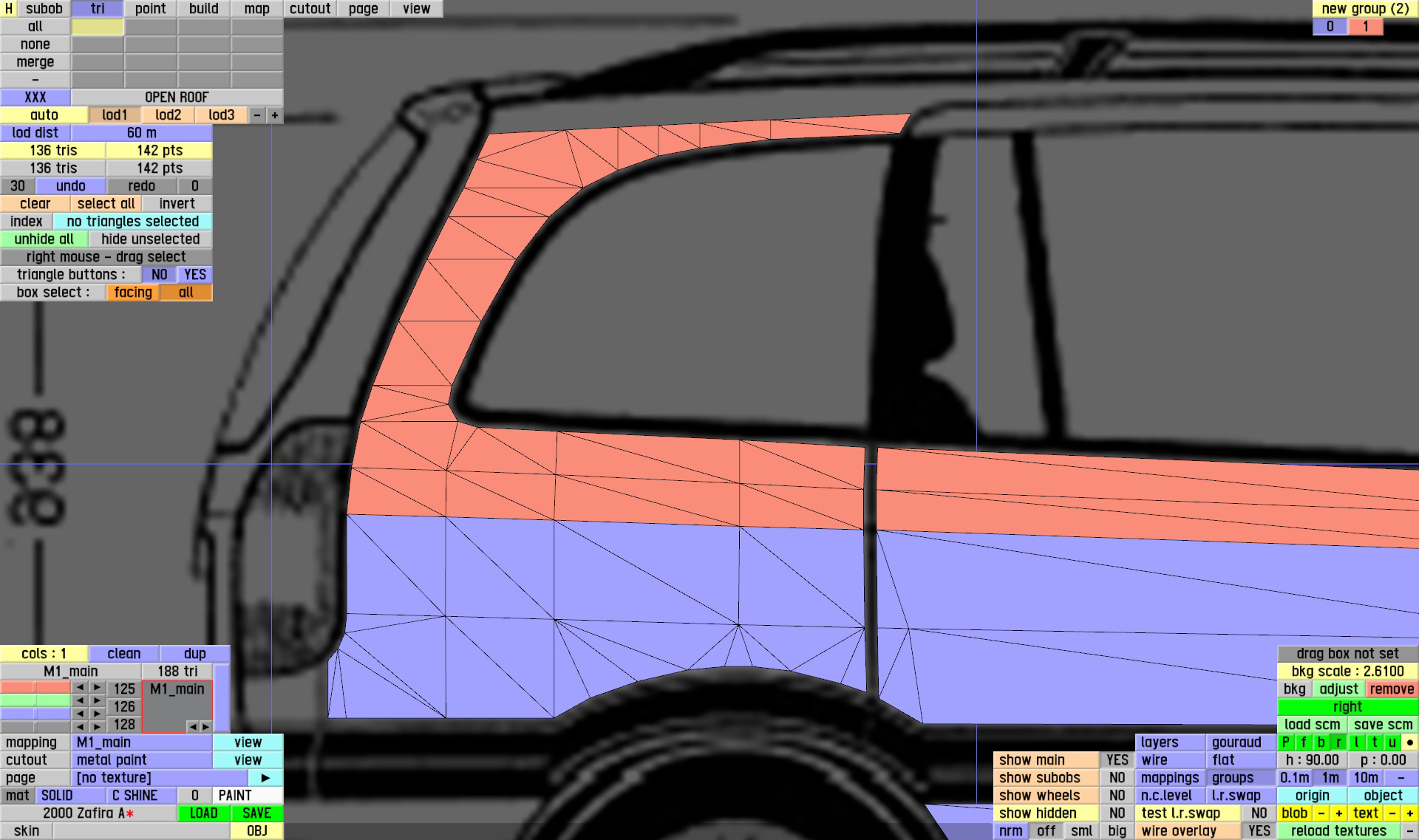Open the cutout metal paint selector
This screenshot has height=840, width=1419.
[x=142, y=760]
